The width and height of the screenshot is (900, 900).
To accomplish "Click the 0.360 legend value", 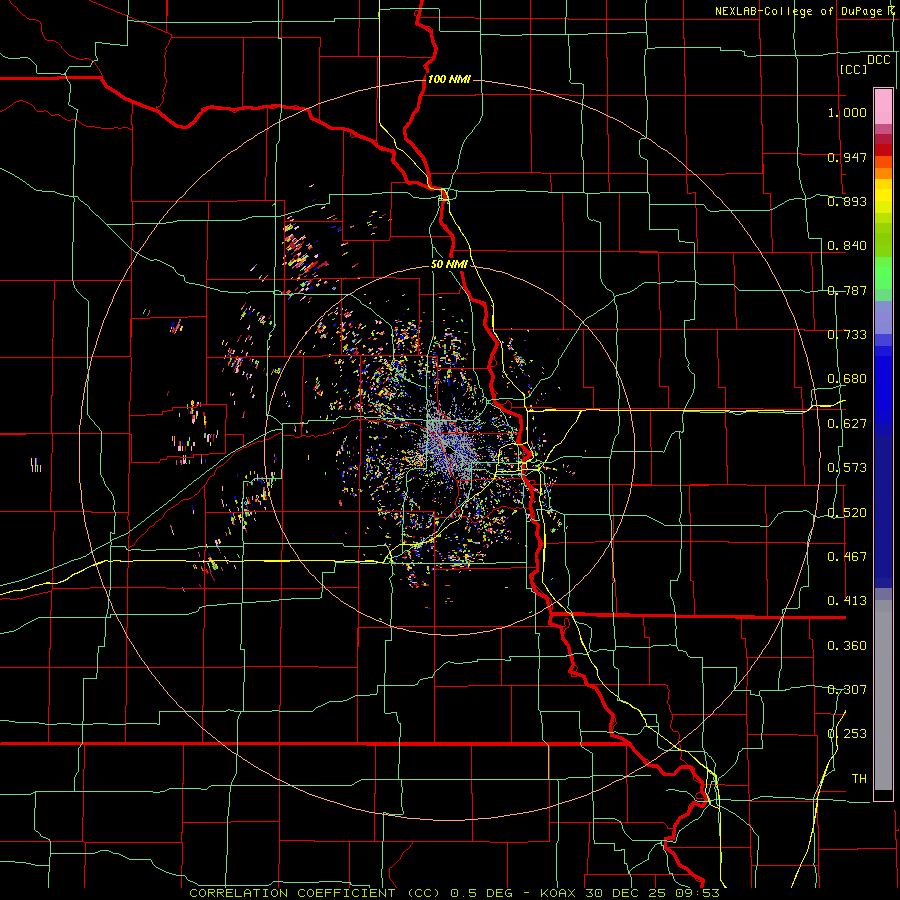I will [x=847, y=646].
